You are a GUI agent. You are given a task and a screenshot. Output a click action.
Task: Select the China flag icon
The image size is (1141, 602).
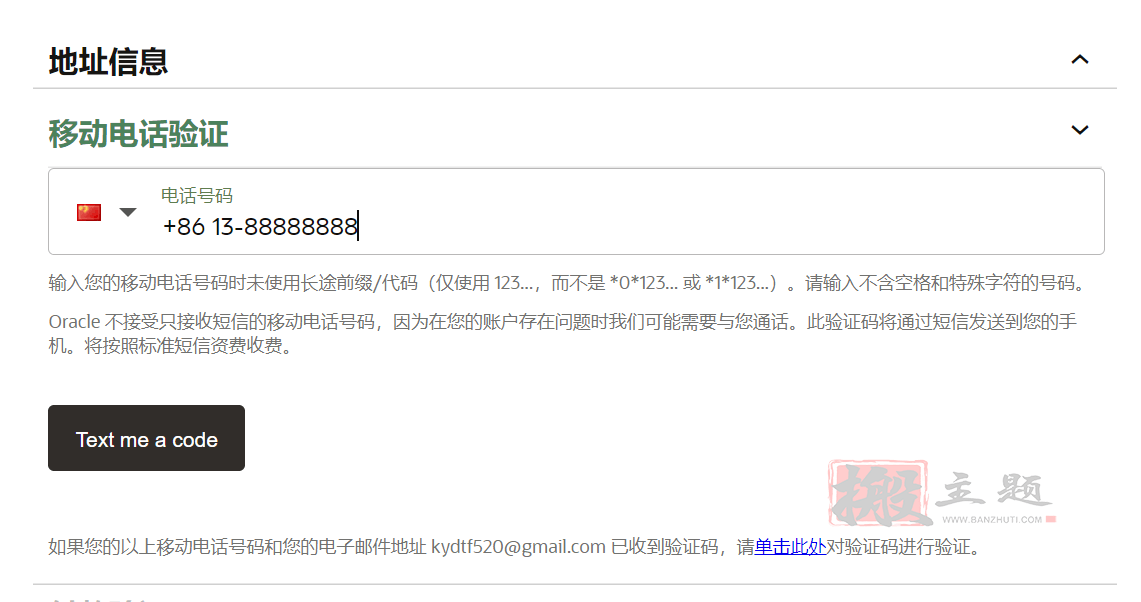coord(89,213)
